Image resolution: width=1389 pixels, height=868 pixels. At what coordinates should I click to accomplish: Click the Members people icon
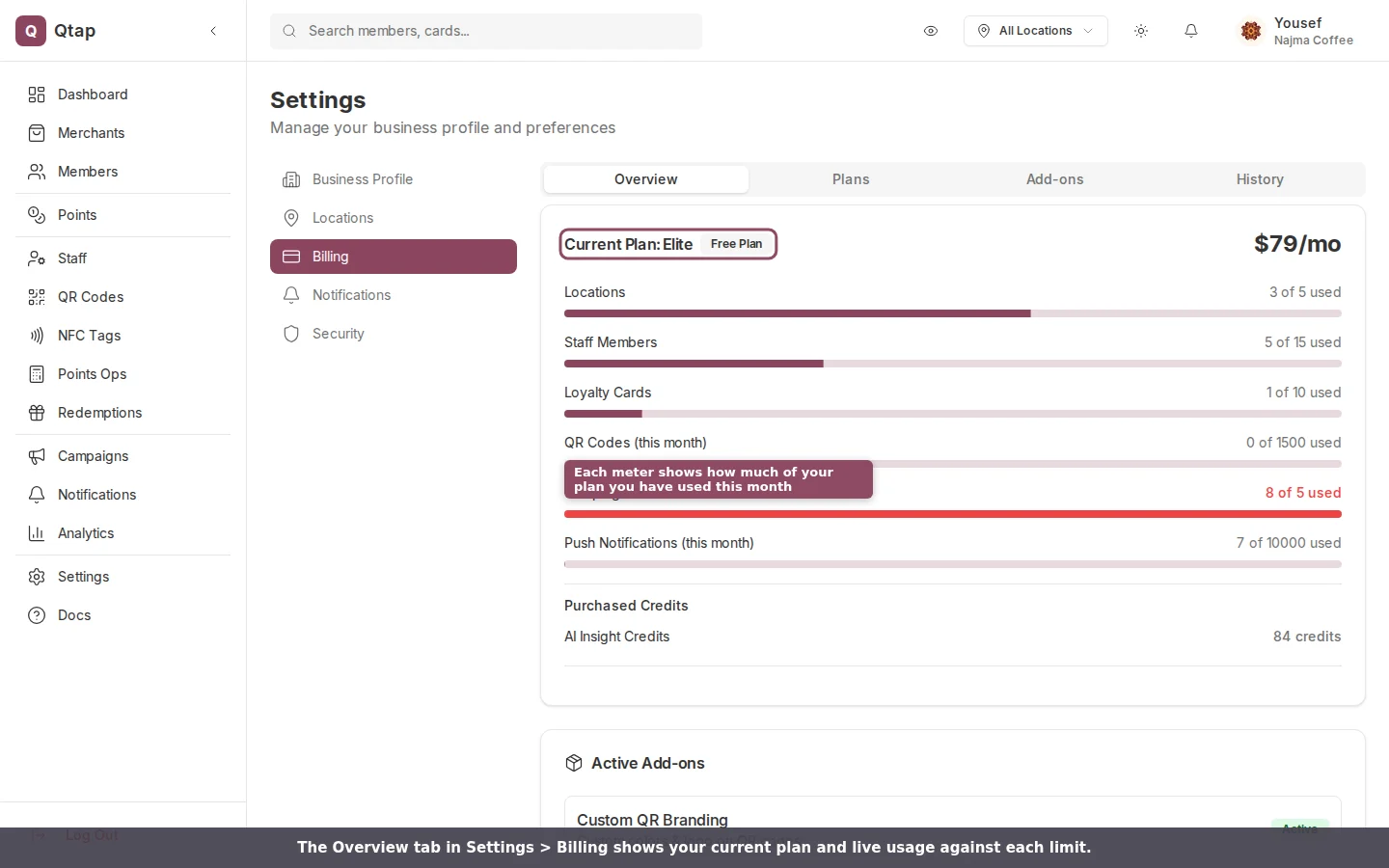click(x=37, y=172)
